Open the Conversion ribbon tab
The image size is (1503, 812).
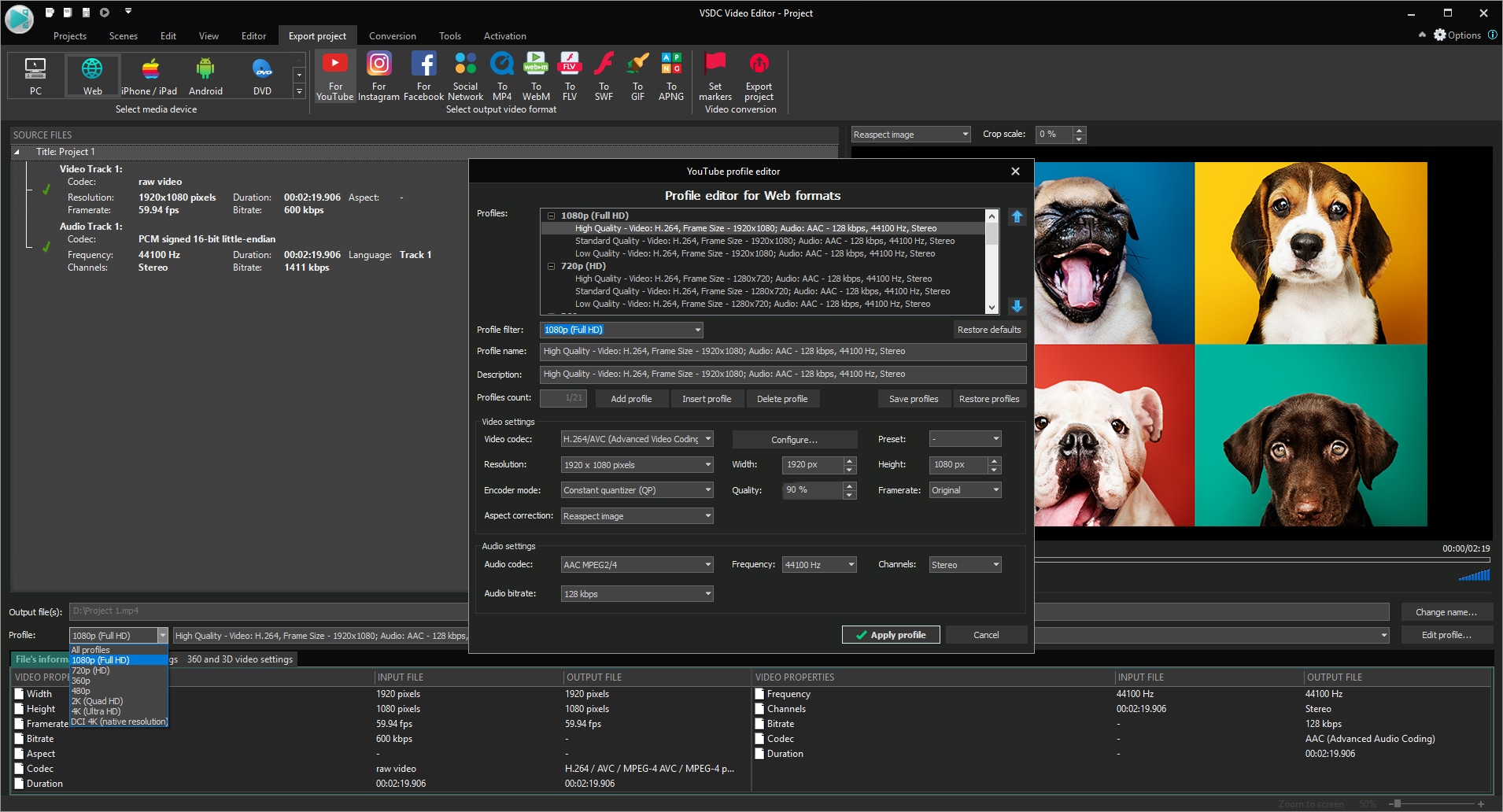click(392, 36)
